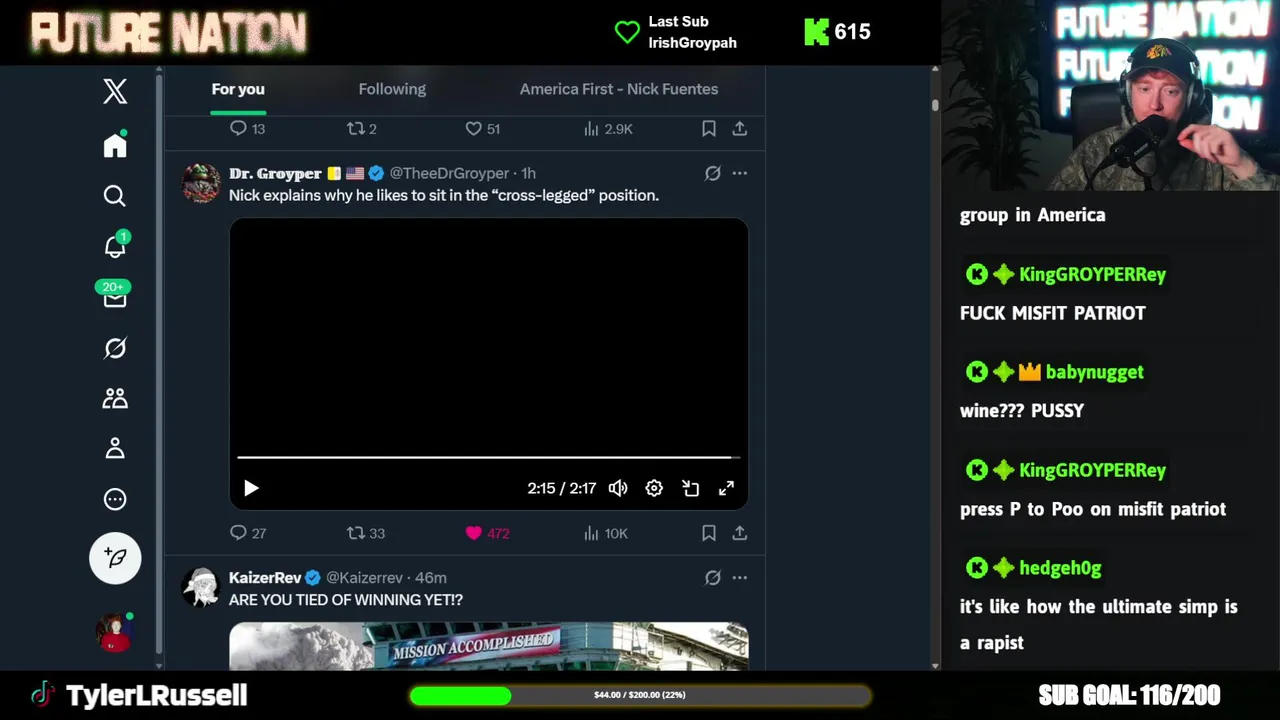Open @TheeDrGroyper handle link
The image size is (1280, 720).
pyautogui.click(x=449, y=173)
